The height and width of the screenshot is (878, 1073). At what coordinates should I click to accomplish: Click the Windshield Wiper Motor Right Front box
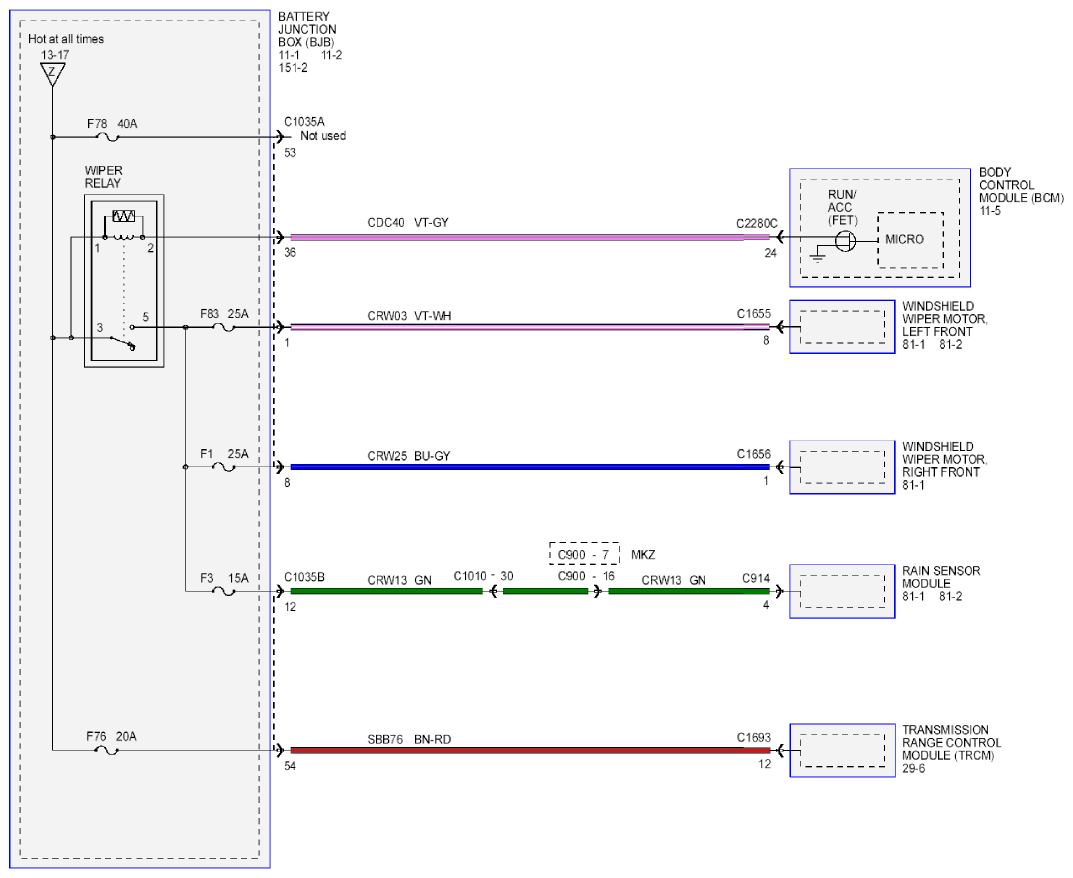(x=842, y=467)
